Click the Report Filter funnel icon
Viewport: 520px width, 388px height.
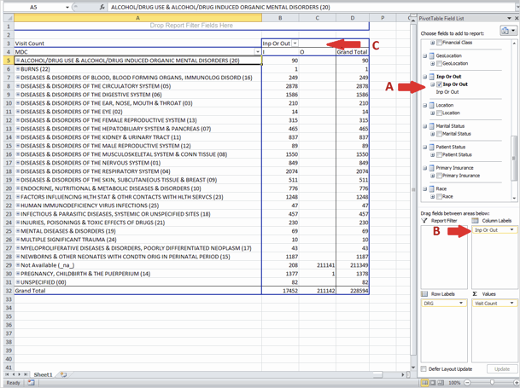(x=424, y=221)
